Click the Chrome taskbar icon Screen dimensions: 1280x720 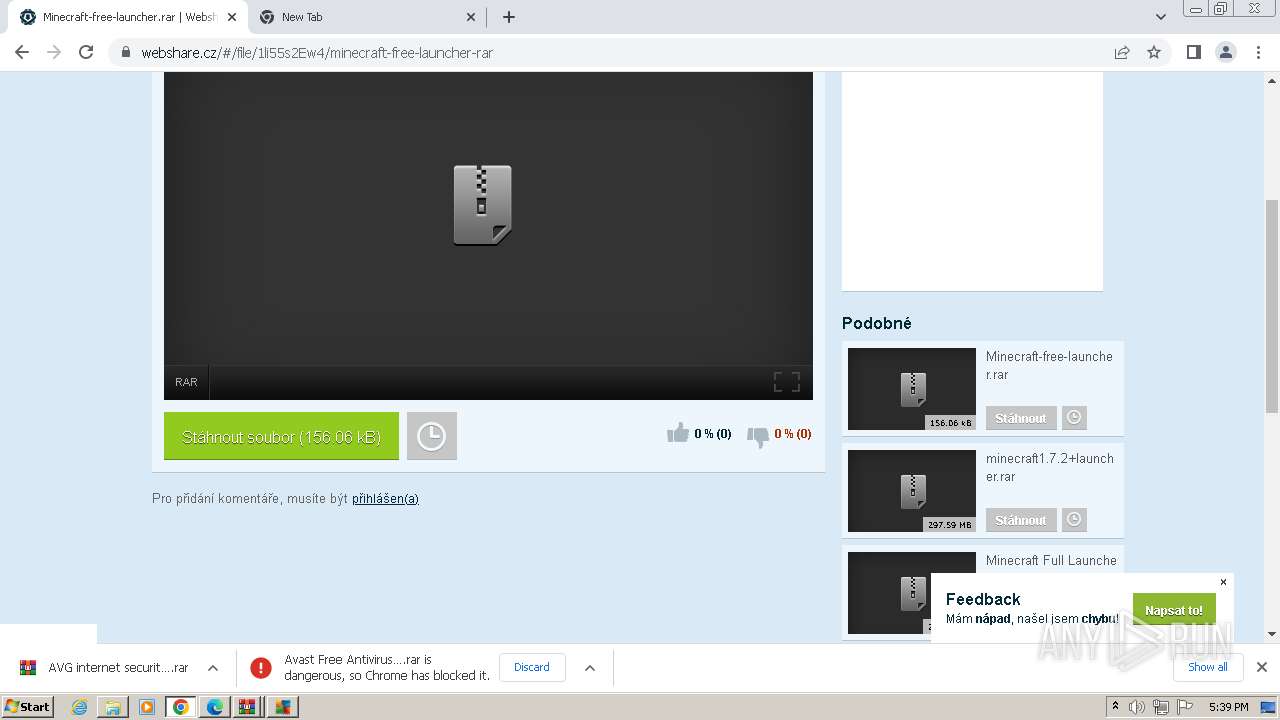point(181,707)
